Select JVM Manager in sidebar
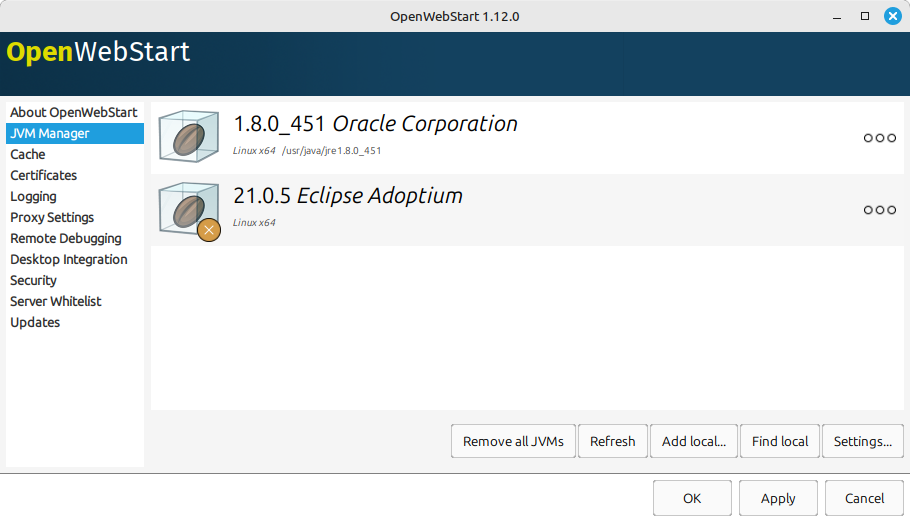Screen dimensions: 910x522 coord(75,133)
